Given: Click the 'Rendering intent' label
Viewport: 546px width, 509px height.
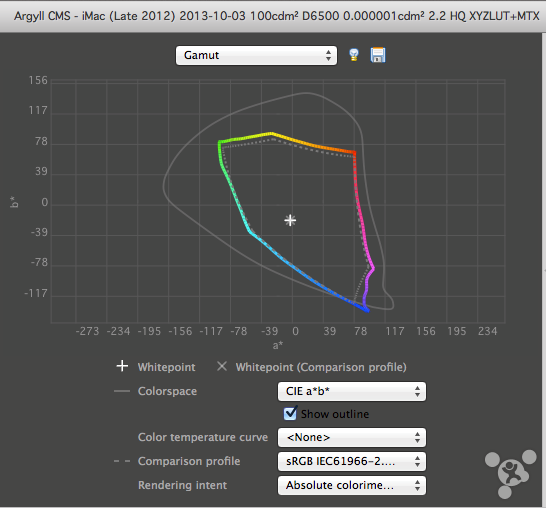Looking at the screenshot, I should 182,485.
